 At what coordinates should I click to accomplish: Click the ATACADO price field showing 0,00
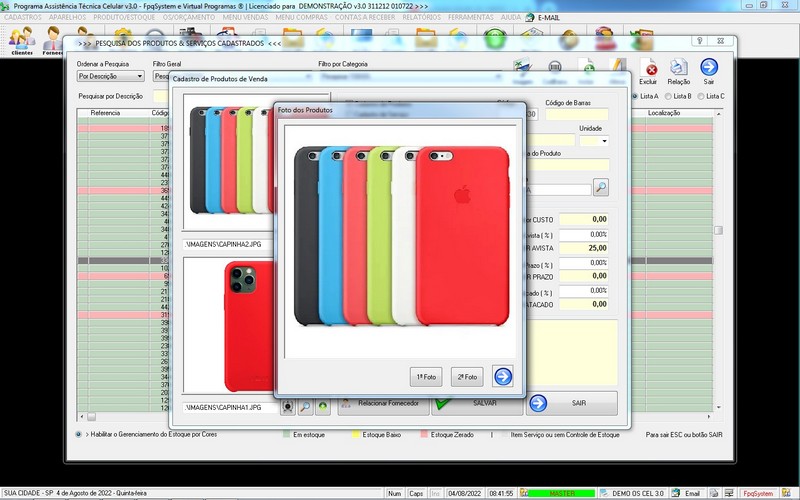point(584,304)
